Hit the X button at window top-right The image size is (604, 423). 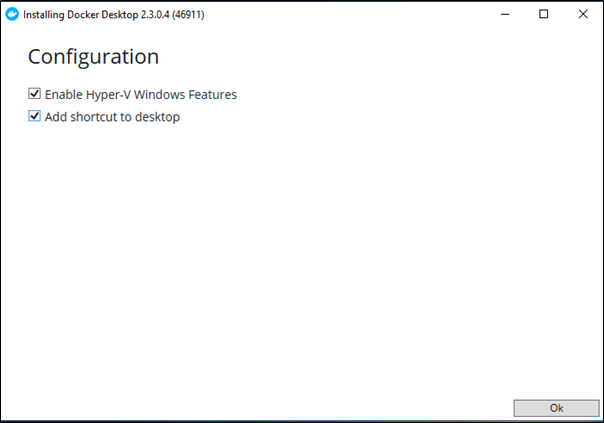pos(583,14)
